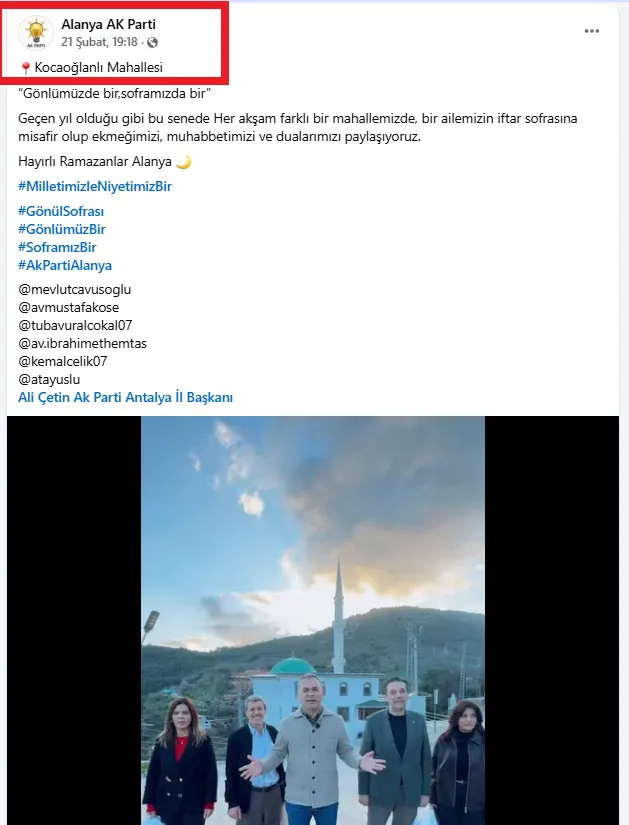The height and width of the screenshot is (825, 629).
Task: Open hashtag #AkPartiAlanya
Action: [65, 265]
